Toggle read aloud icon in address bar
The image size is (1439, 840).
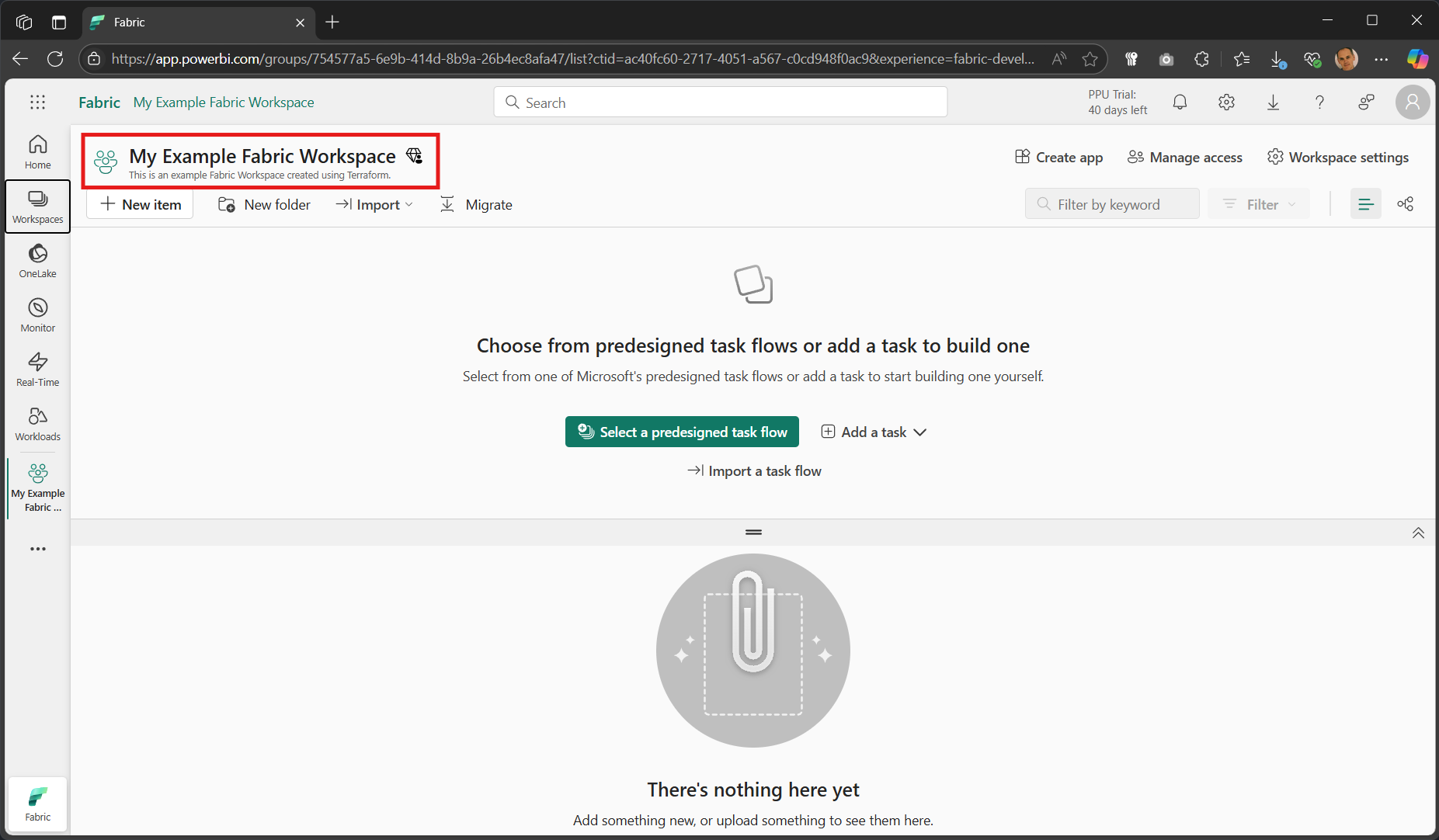1058,59
